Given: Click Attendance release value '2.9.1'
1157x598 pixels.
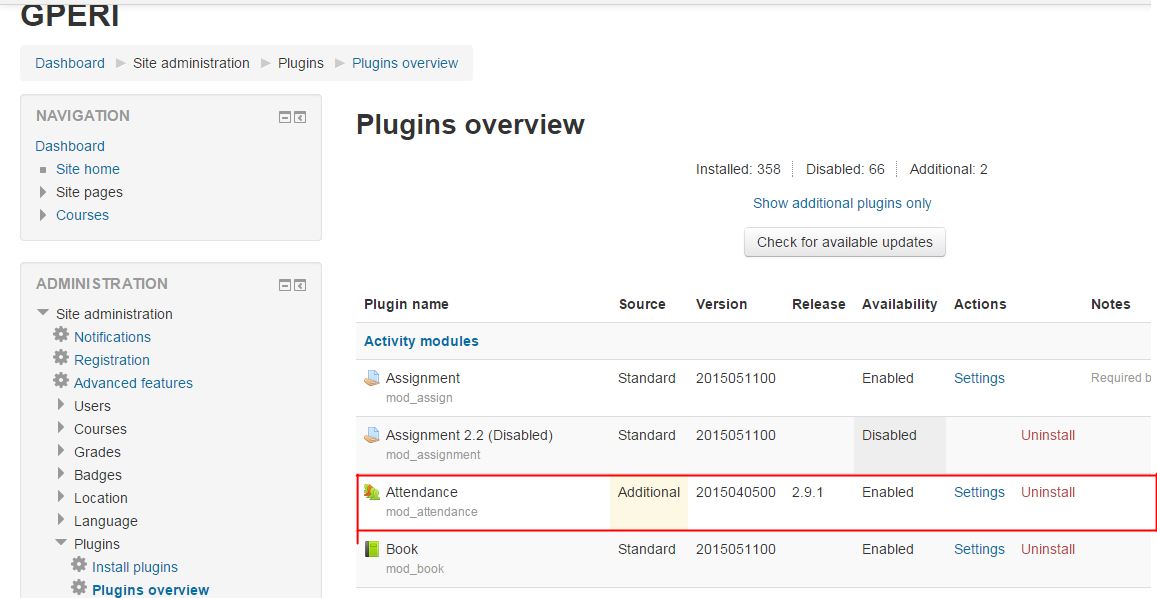Looking at the screenshot, I should tap(807, 492).
